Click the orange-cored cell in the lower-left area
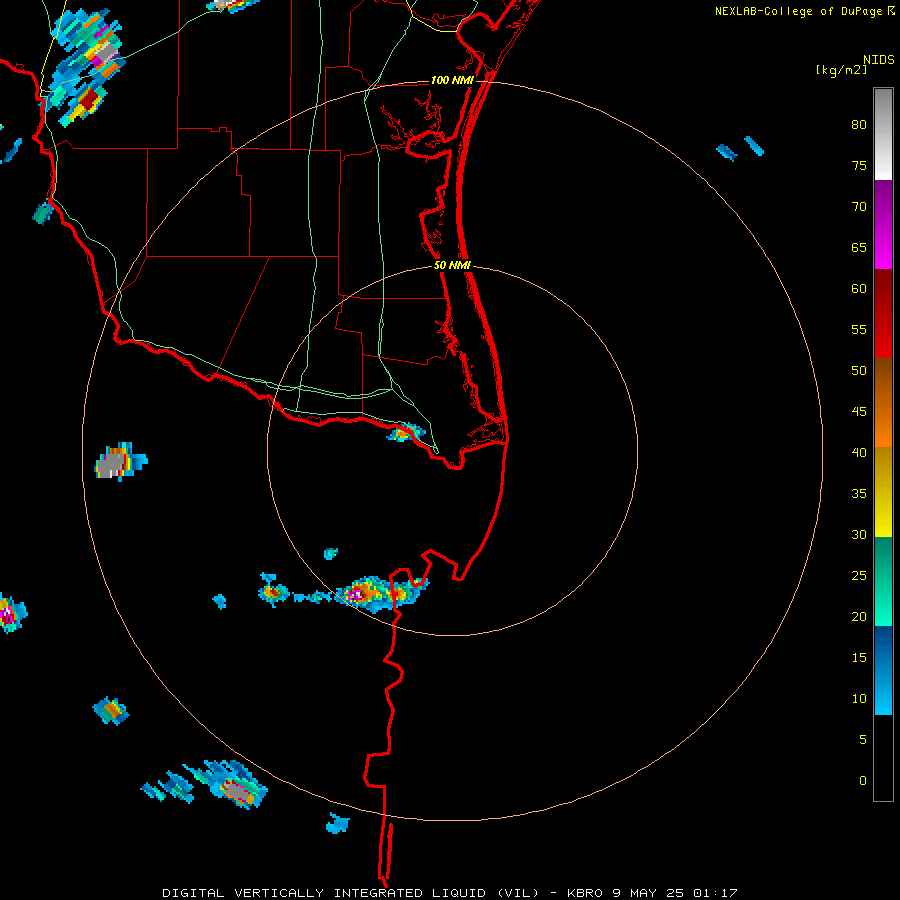The height and width of the screenshot is (900, 900). click(x=111, y=711)
